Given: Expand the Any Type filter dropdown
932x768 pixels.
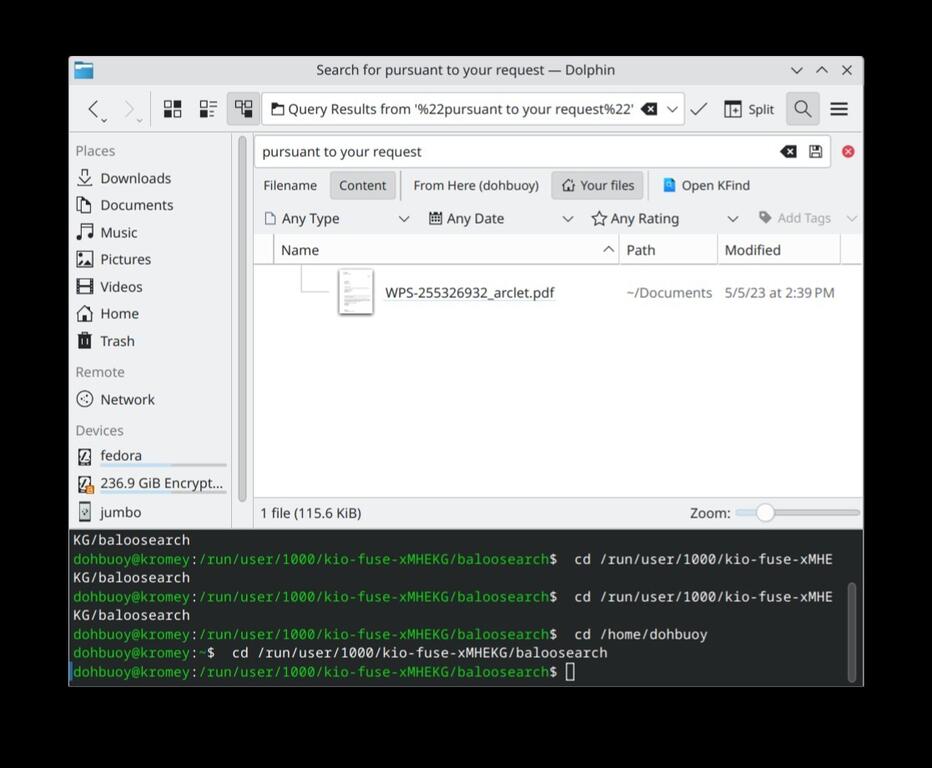Looking at the screenshot, I should (x=336, y=219).
